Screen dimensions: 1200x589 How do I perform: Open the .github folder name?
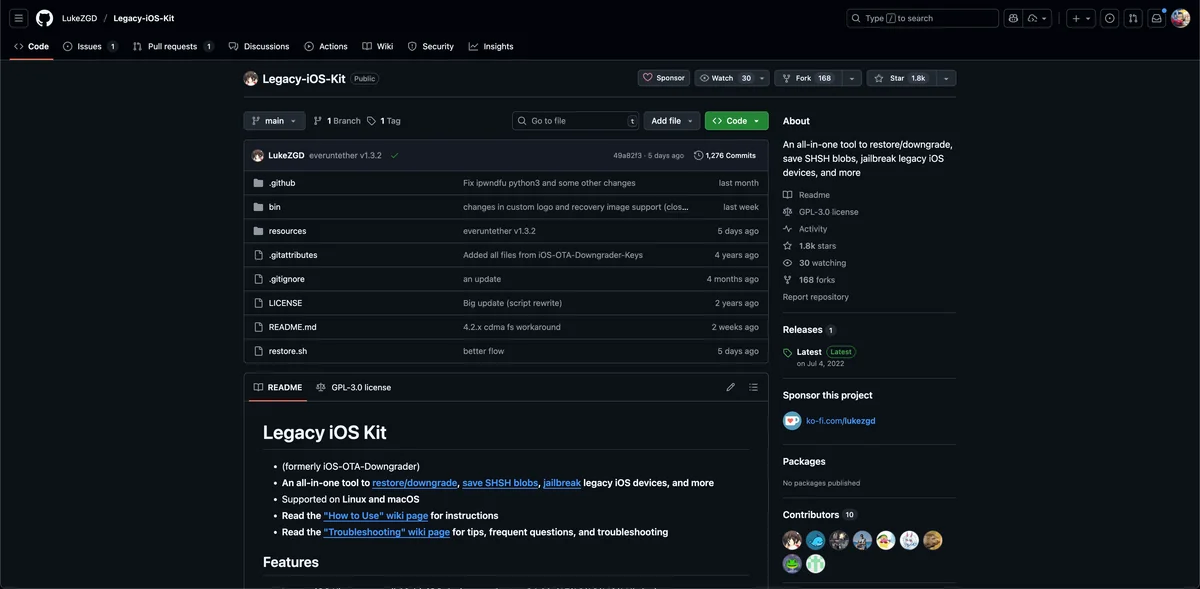[x=282, y=183]
